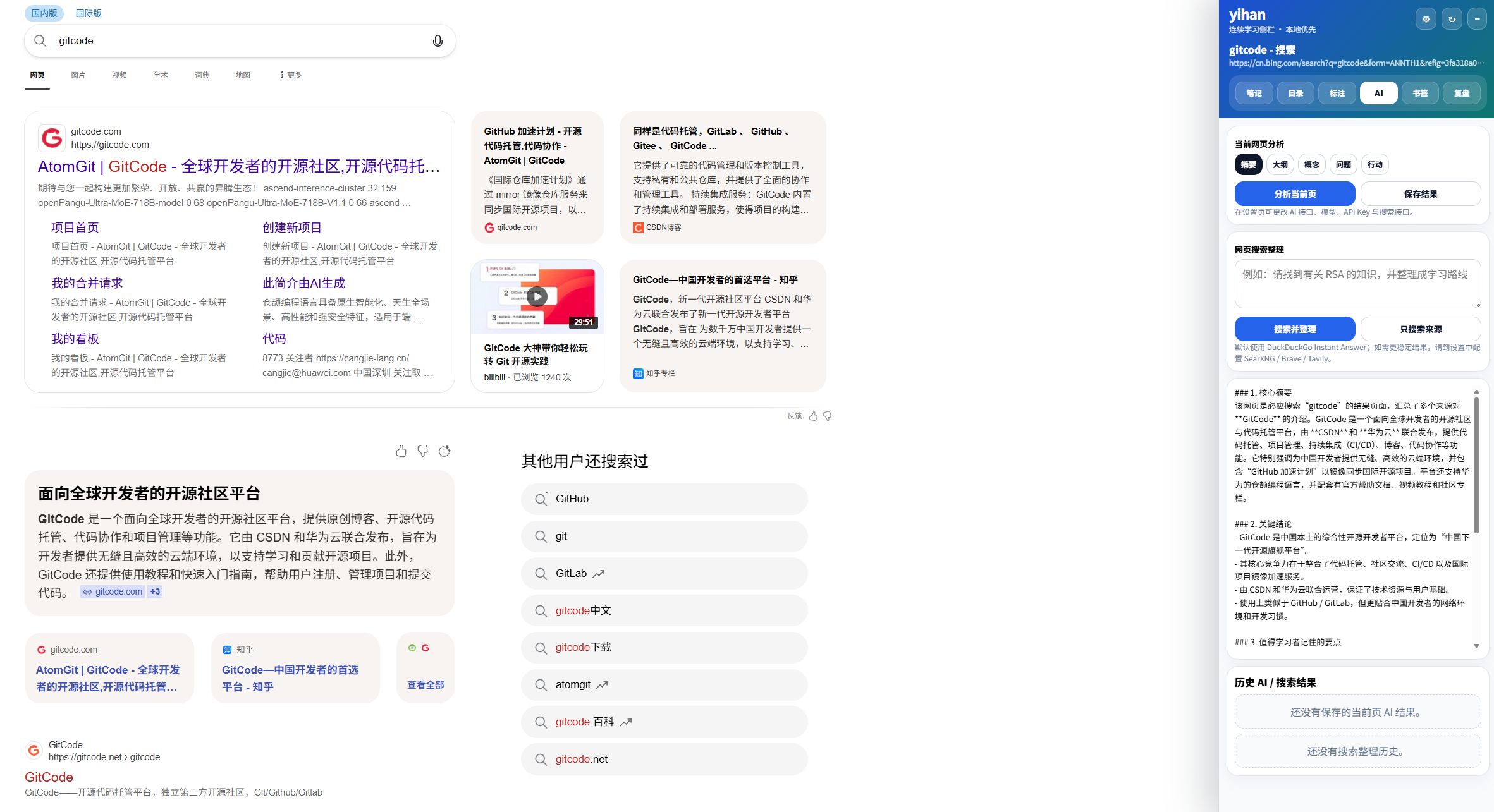Click the search magnifier icon in search box

(x=40, y=41)
